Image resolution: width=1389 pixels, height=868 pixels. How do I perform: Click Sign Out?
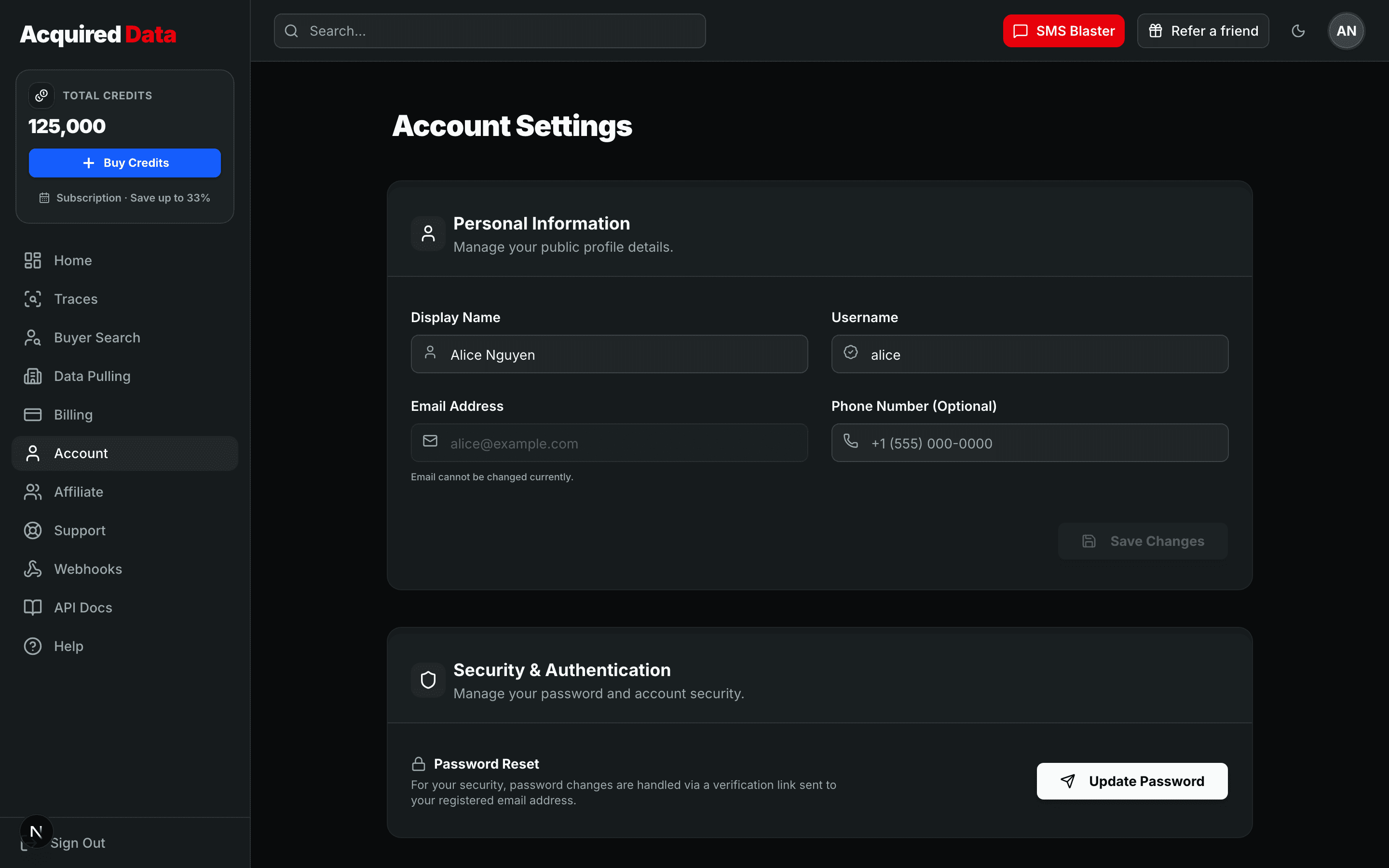[x=78, y=843]
